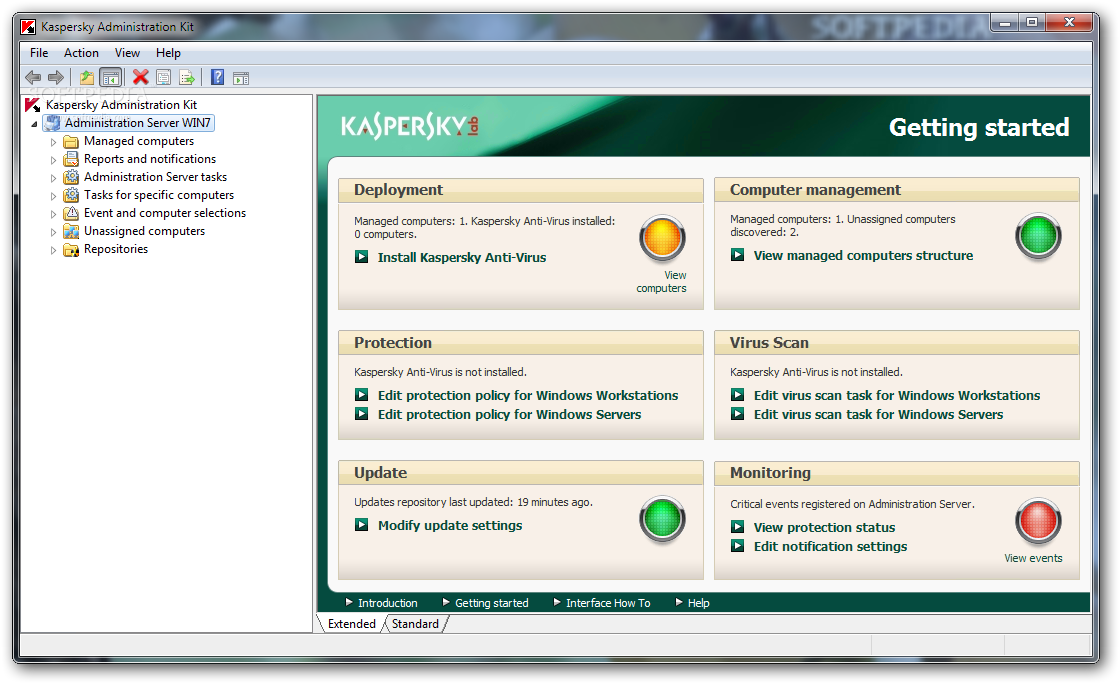Open View managed computers structure link
The image size is (1120, 684).
pos(864,256)
